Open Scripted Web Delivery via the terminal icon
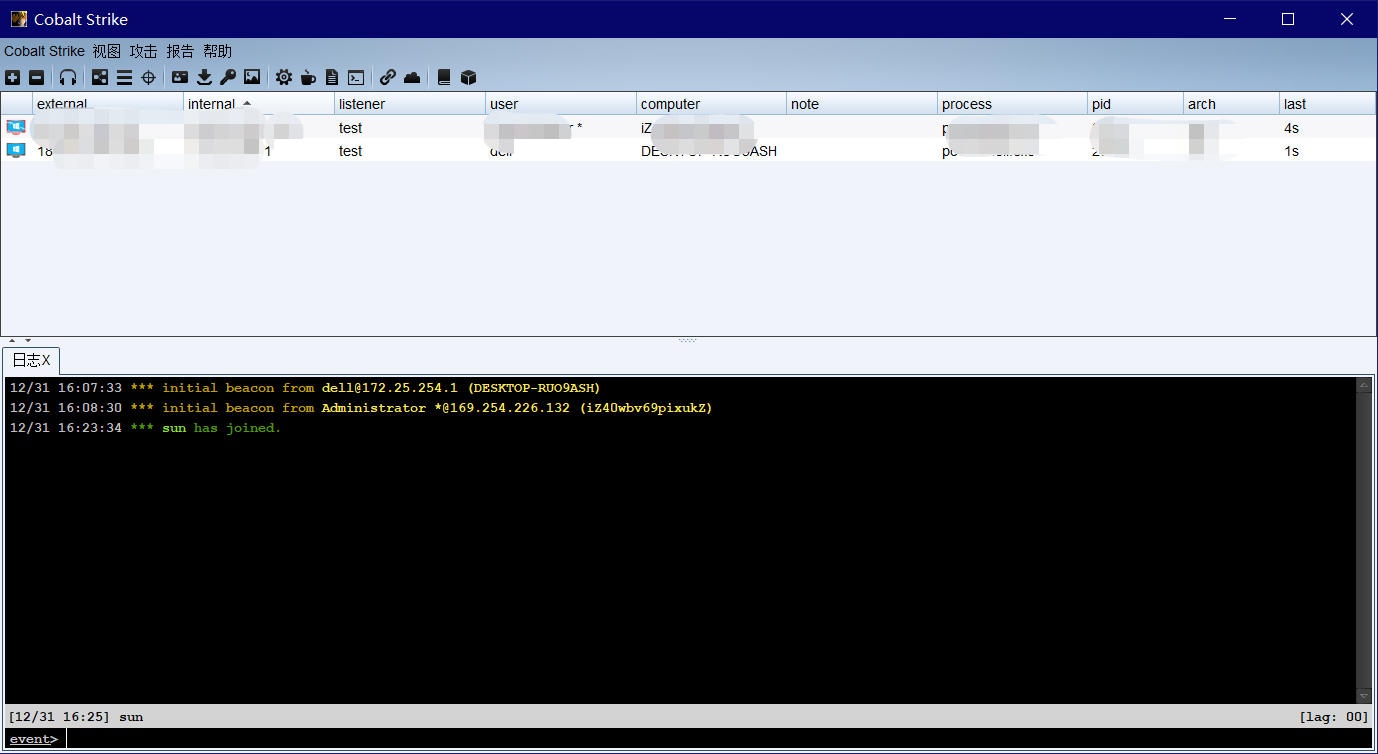1378x754 pixels. pyautogui.click(x=356, y=77)
